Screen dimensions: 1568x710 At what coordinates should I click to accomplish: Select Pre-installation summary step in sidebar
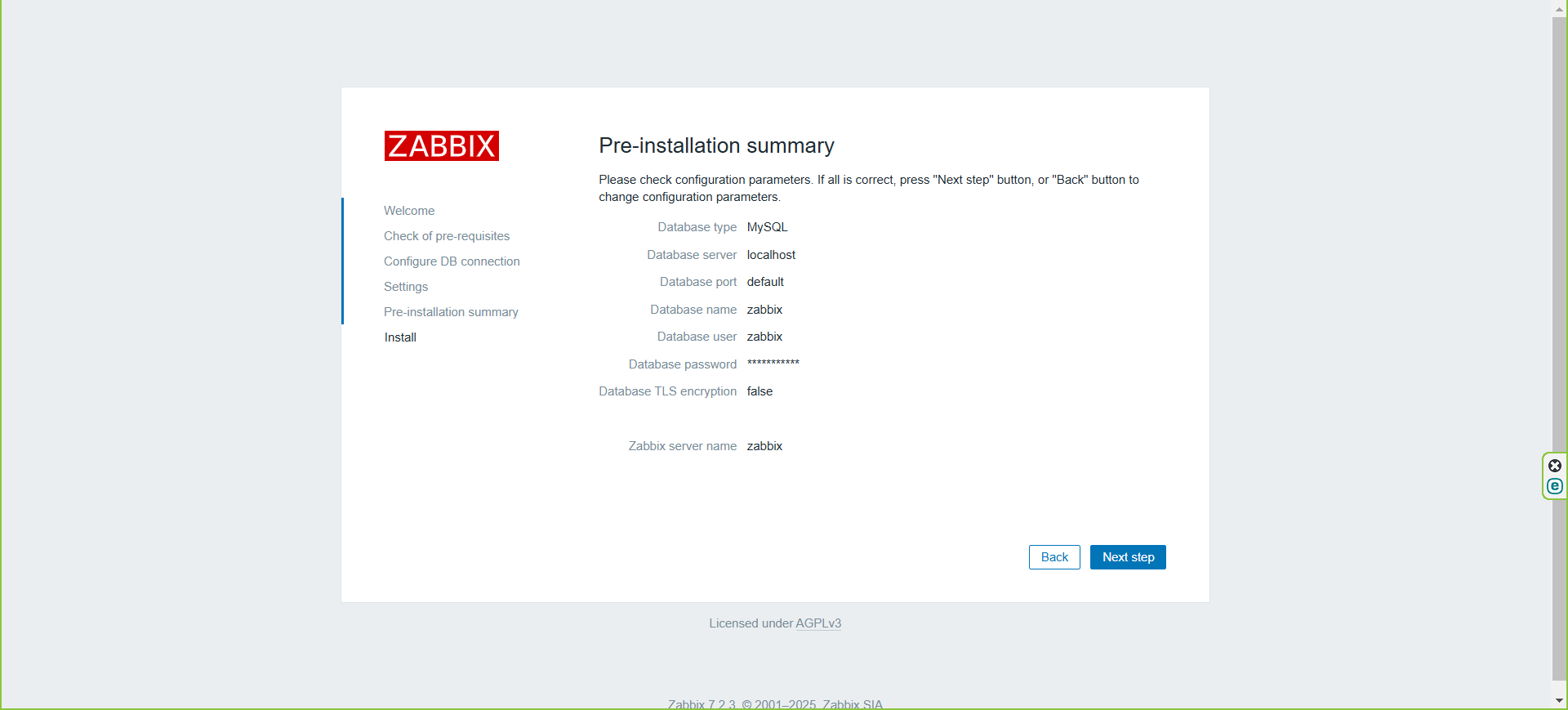click(451, 312)
